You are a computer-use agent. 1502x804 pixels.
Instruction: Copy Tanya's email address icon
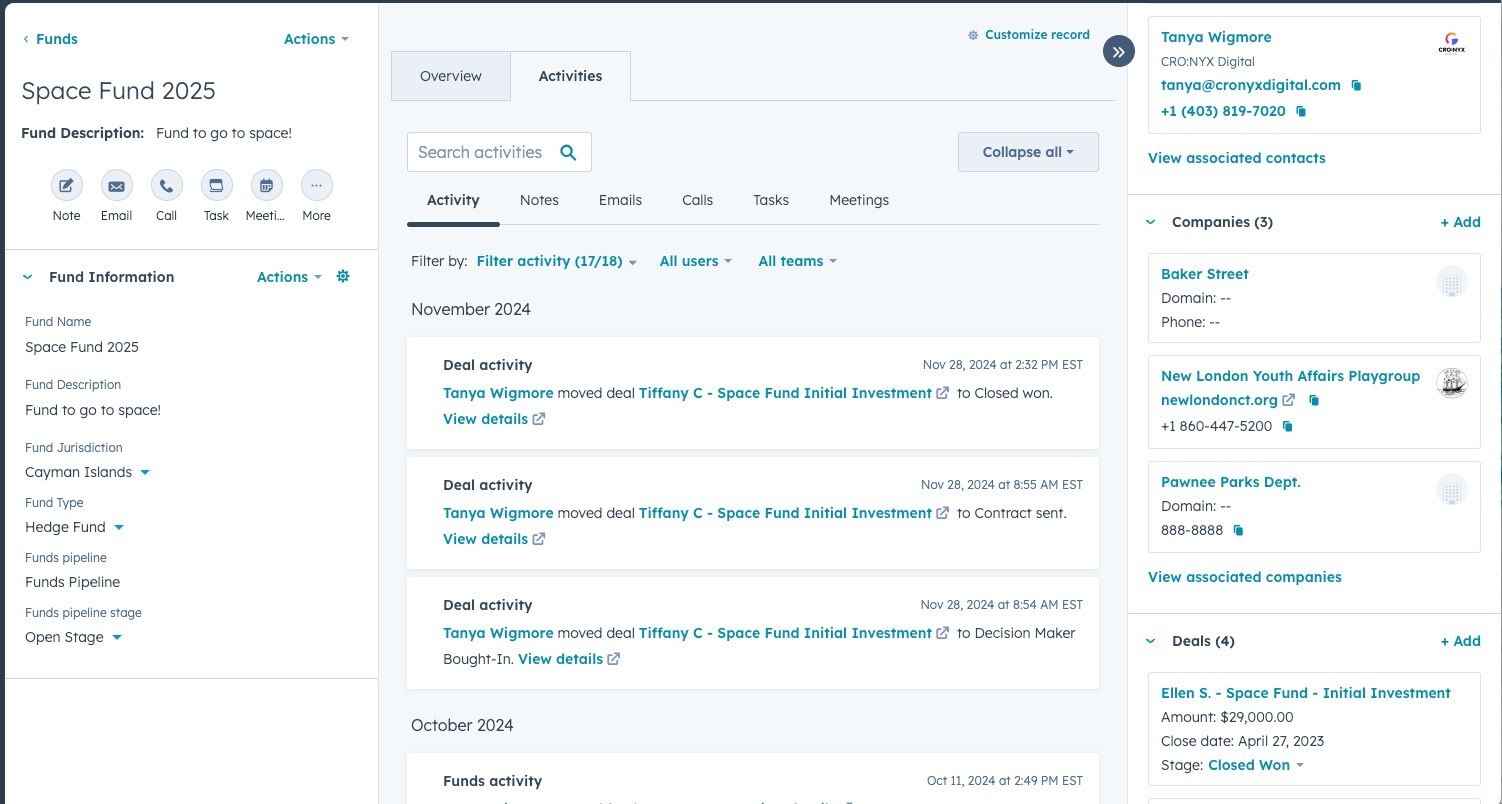click(1357, 86)
